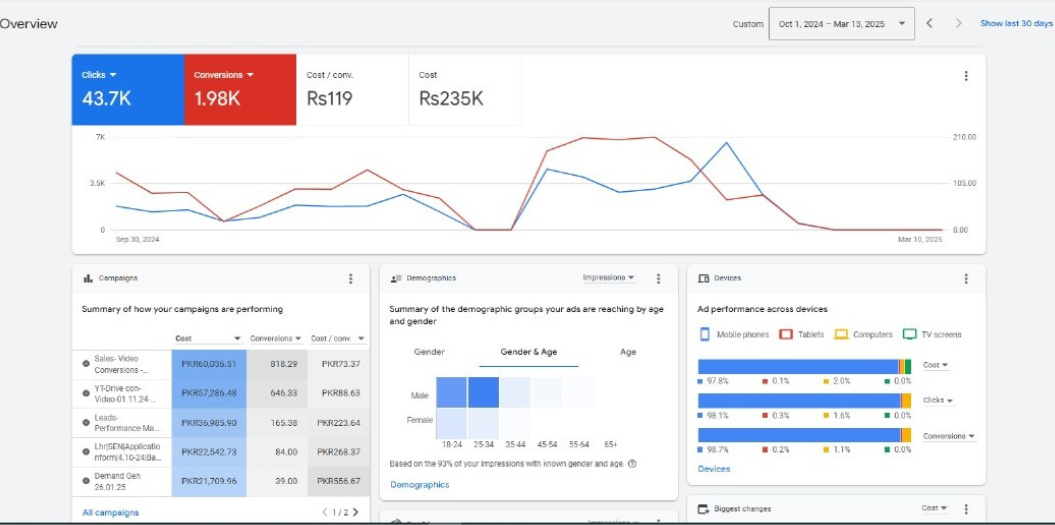Open the Campaigns card three-dot menu
This screenshot has height=525, width=1055.
350,279
